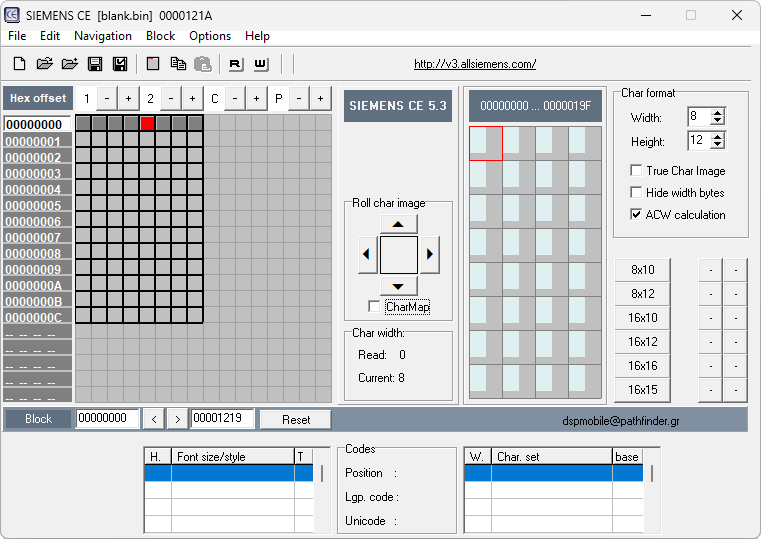Create a new file with the blank page icon

pos(19,64)
